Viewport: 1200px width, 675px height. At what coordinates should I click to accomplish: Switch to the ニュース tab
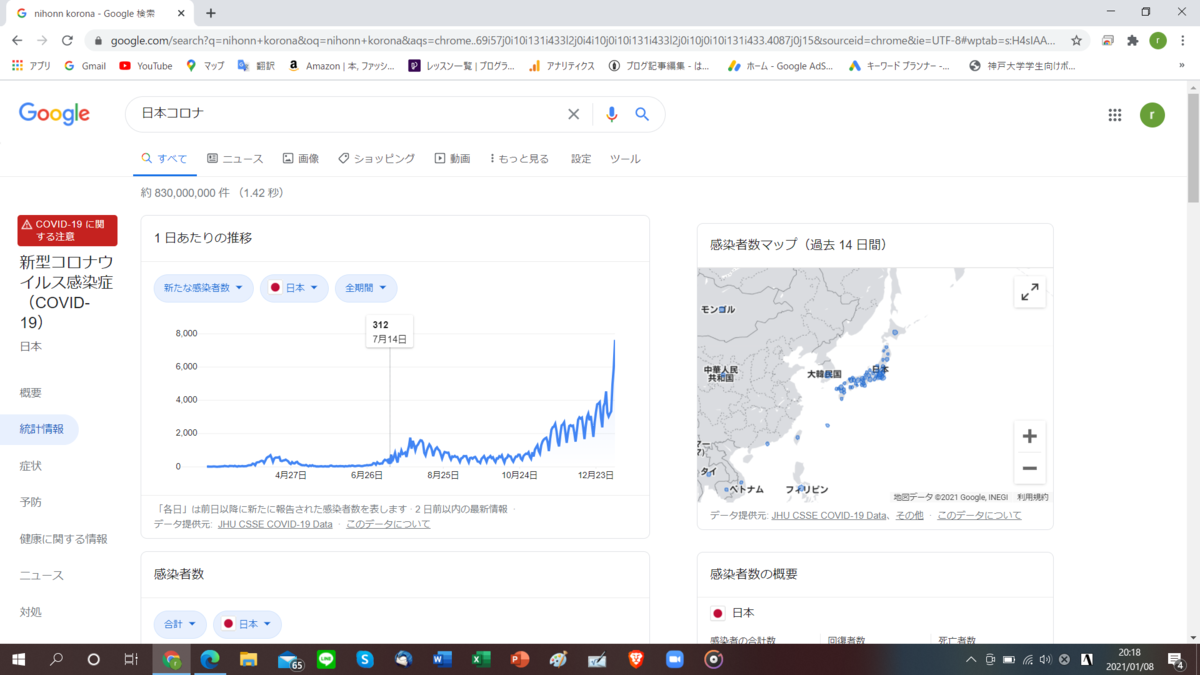coord(235,159)
